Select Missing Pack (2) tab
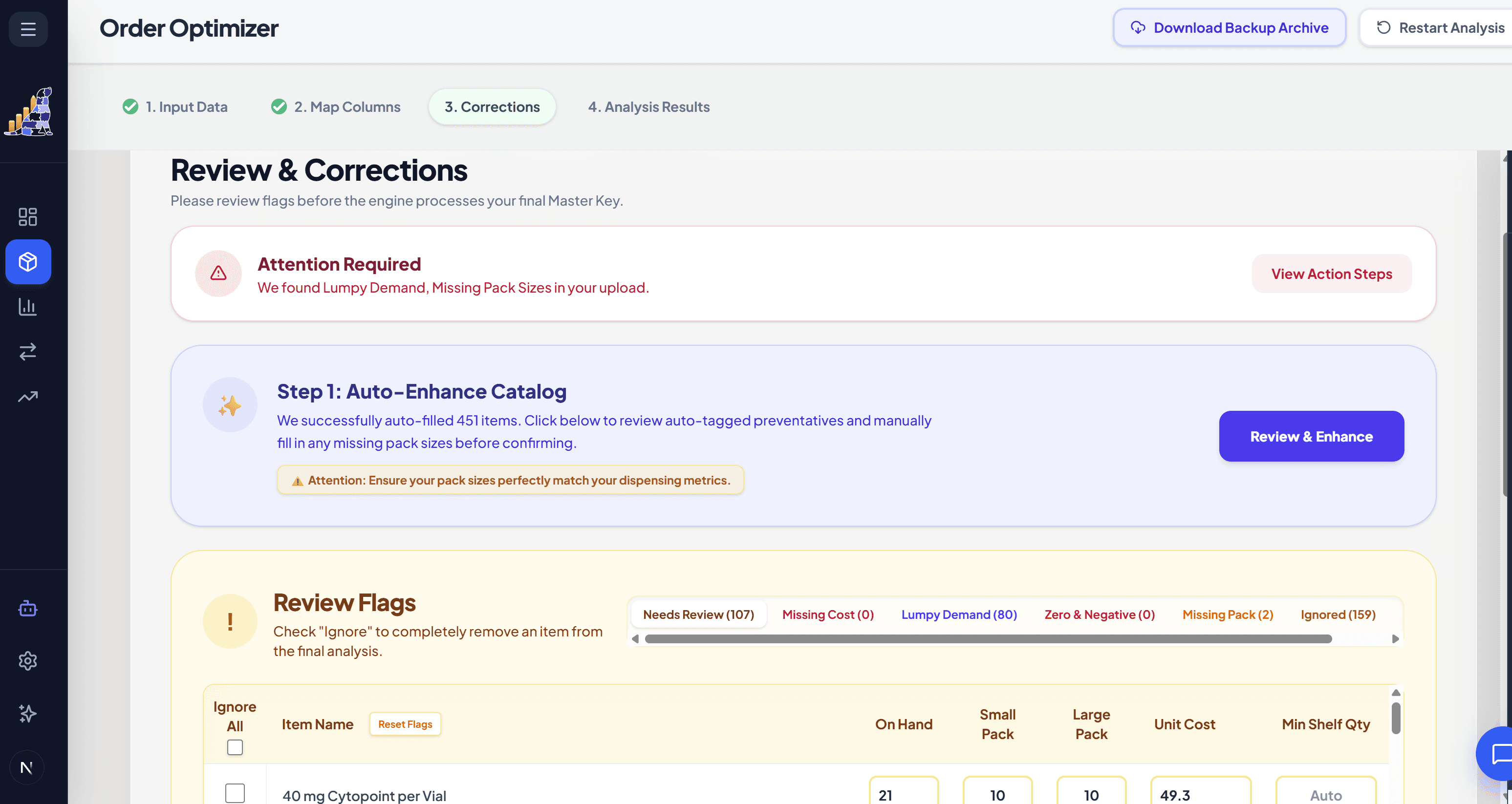This screenshot has height=804, width=1512. pos(1227,614)
